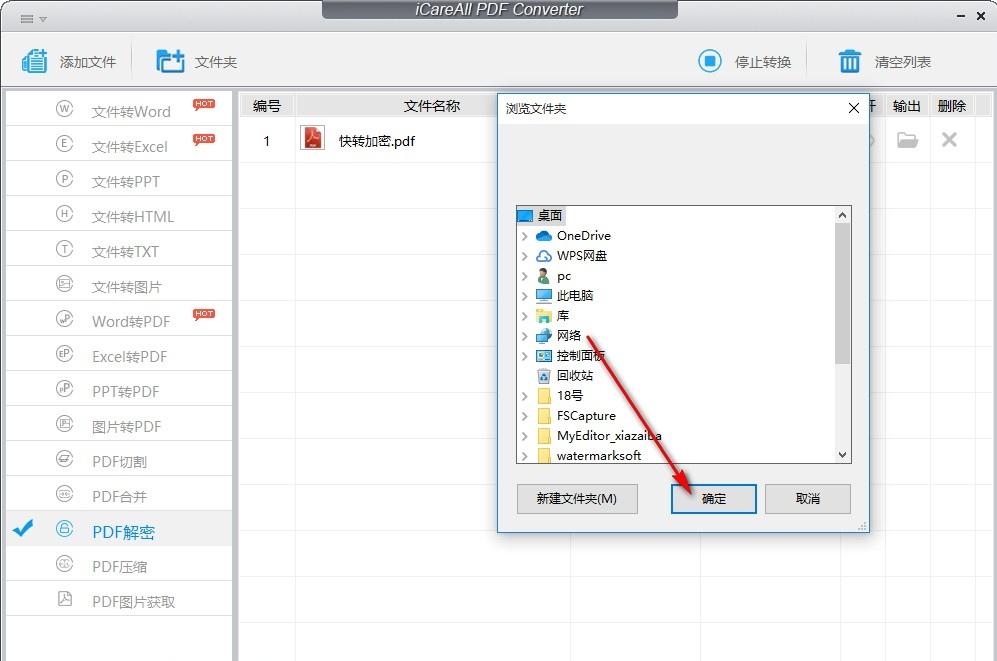Image resolution: width=997 pixels, height=661 pixels.
Task: Click the 文件夹 toolbar label
Action: point(216,62)
